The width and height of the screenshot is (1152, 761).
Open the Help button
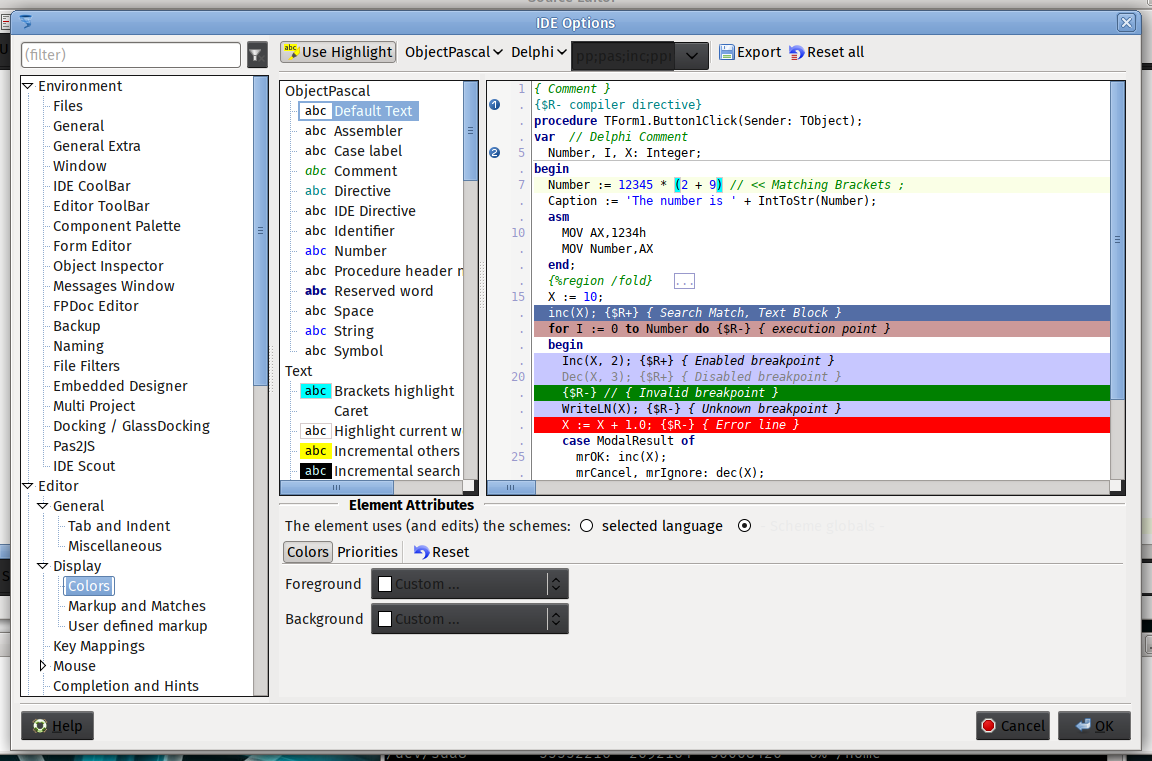pyautogui.click(x=57, y=726)
